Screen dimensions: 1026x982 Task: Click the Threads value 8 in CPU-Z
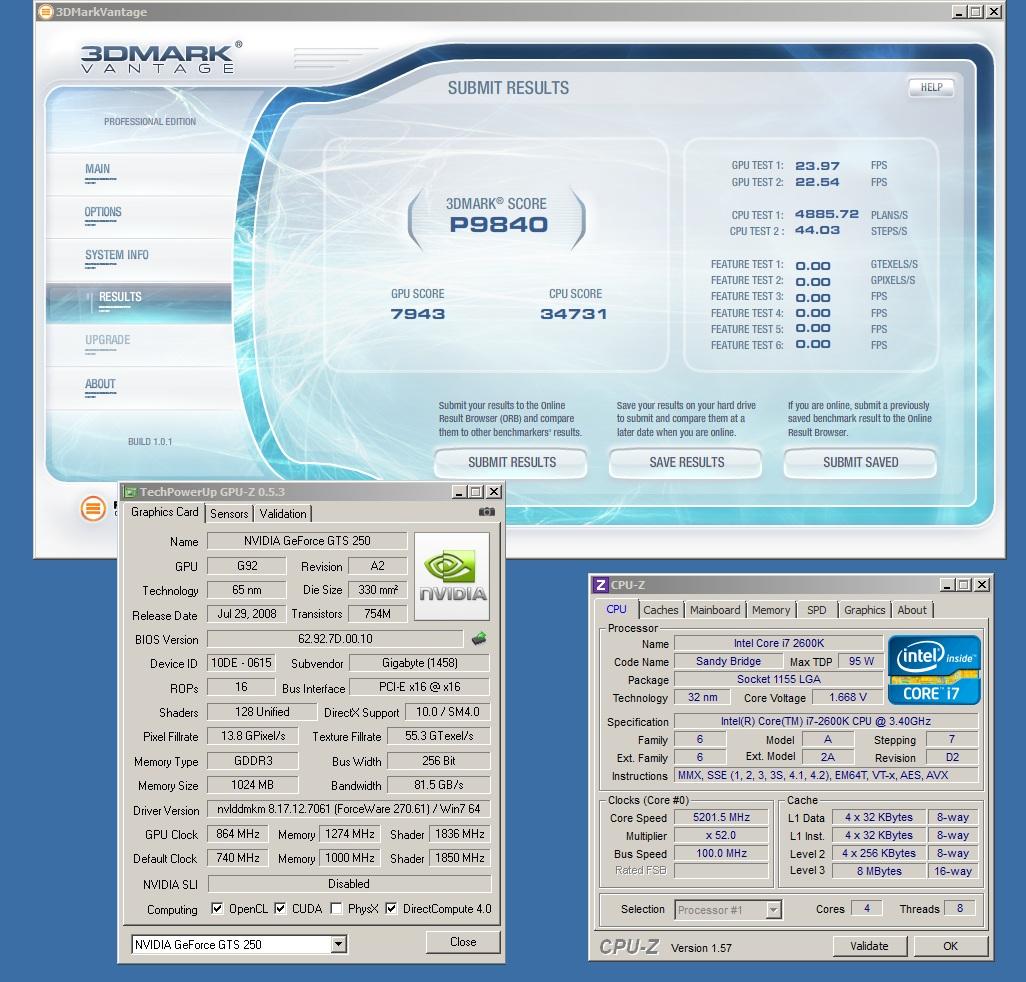coord(960,908)
